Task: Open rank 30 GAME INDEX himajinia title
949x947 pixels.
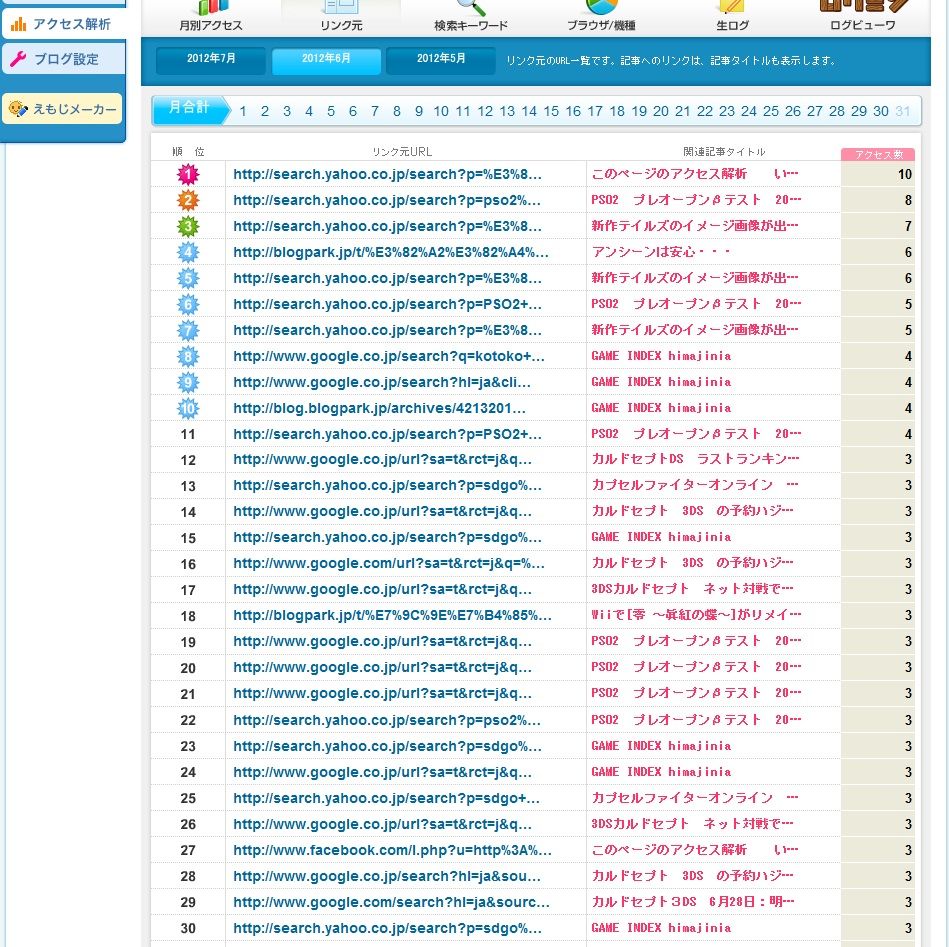Action: 661,928
